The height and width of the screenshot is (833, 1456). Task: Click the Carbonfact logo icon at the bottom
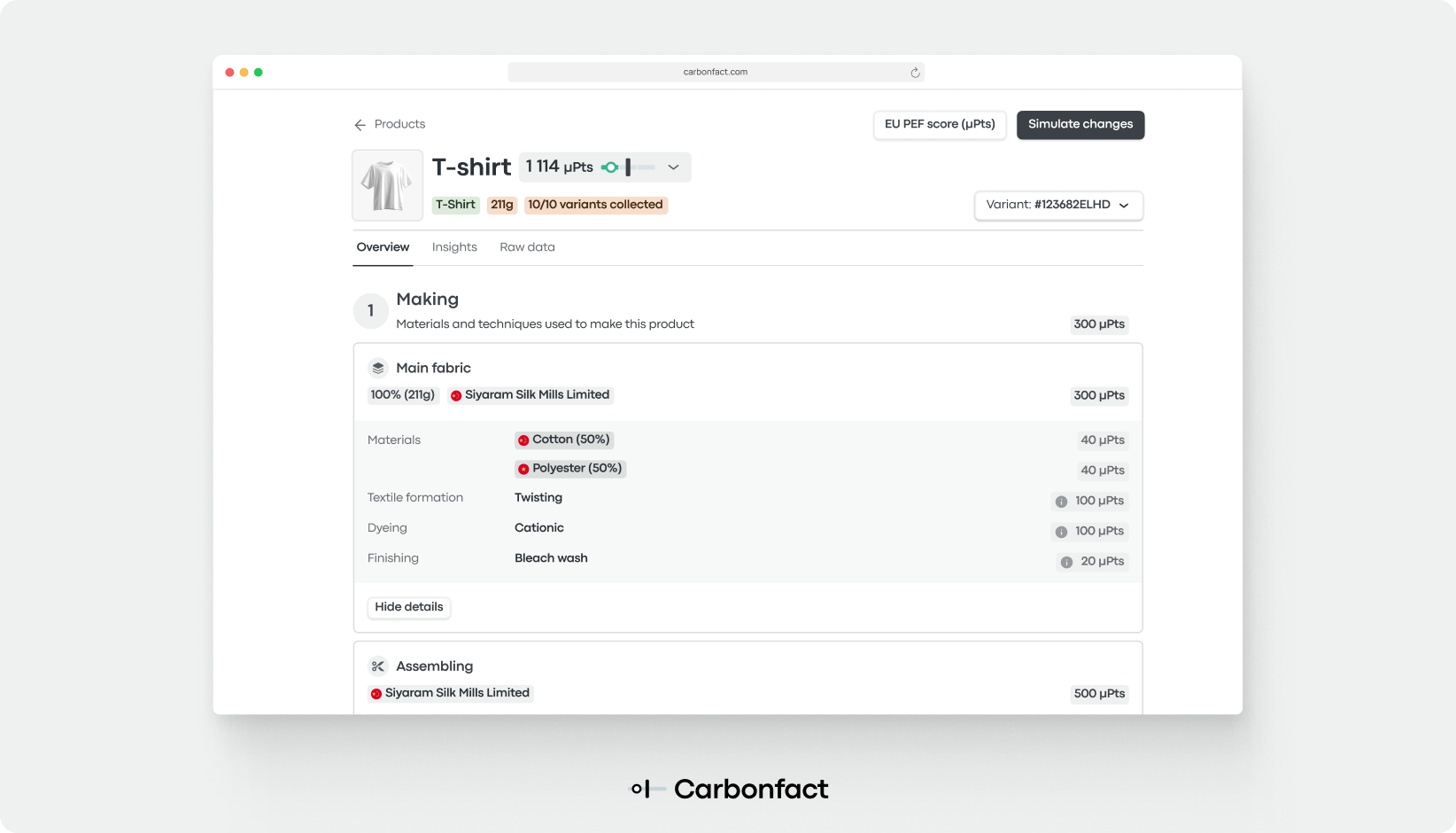647,789
